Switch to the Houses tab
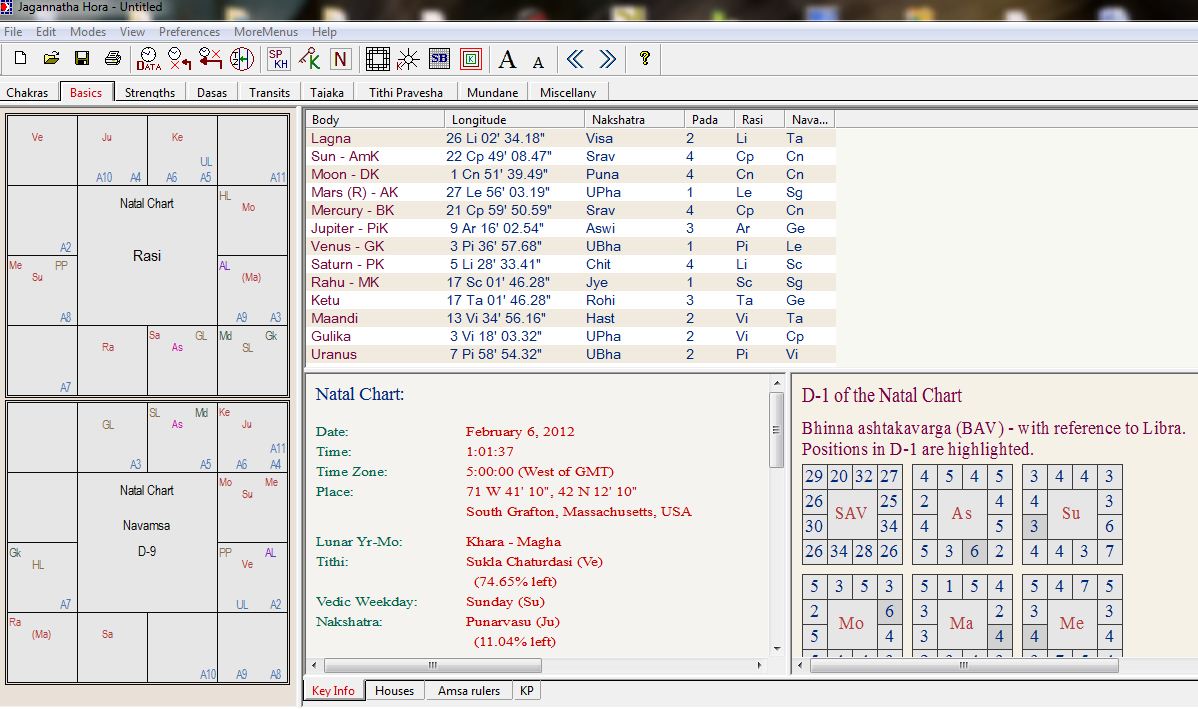 tap(394, 690)
